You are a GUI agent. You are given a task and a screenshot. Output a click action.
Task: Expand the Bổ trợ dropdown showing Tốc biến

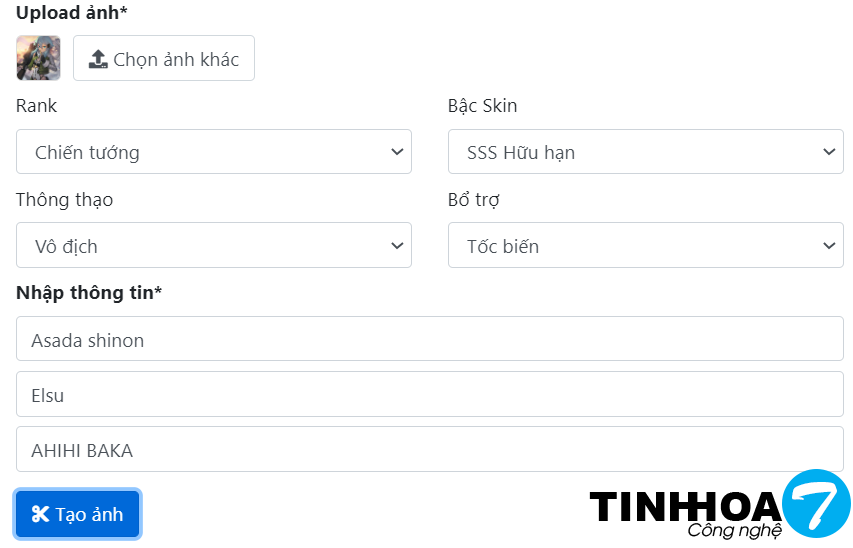pos(645,245)
